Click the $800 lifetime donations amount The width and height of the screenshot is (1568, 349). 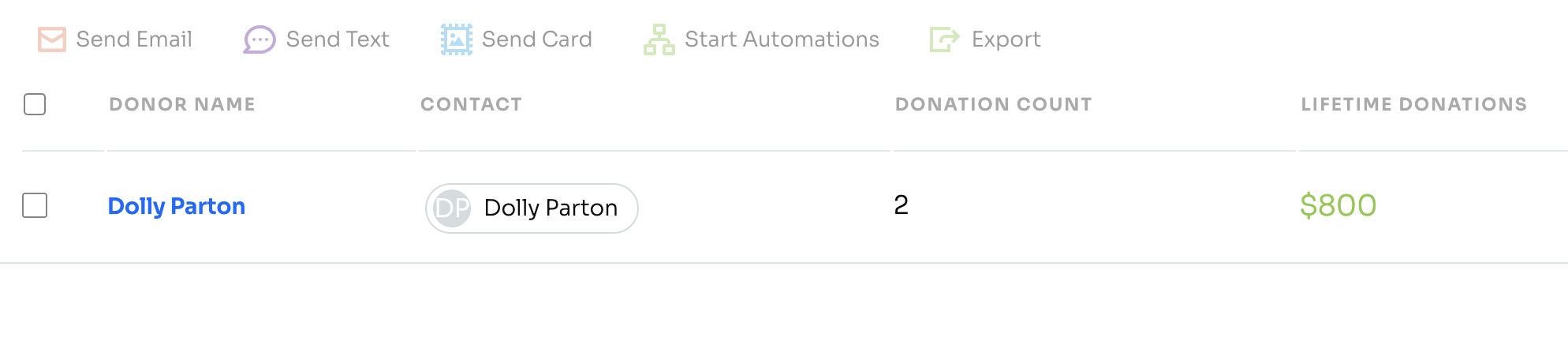point(1338,205)
